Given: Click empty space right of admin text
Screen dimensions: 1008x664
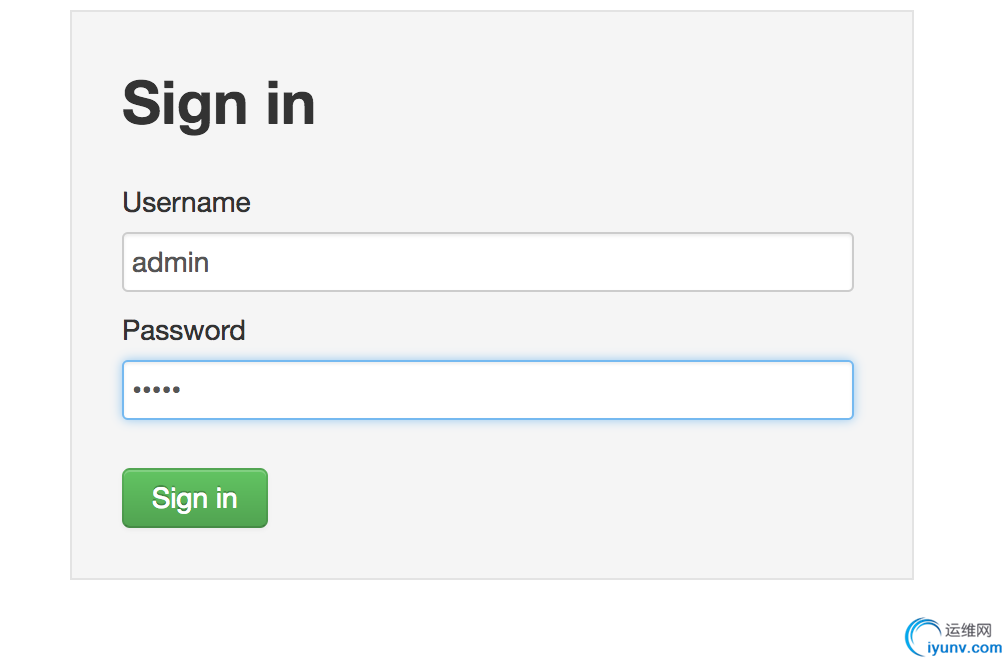Looking at the screenshot, I should point(527,262).
